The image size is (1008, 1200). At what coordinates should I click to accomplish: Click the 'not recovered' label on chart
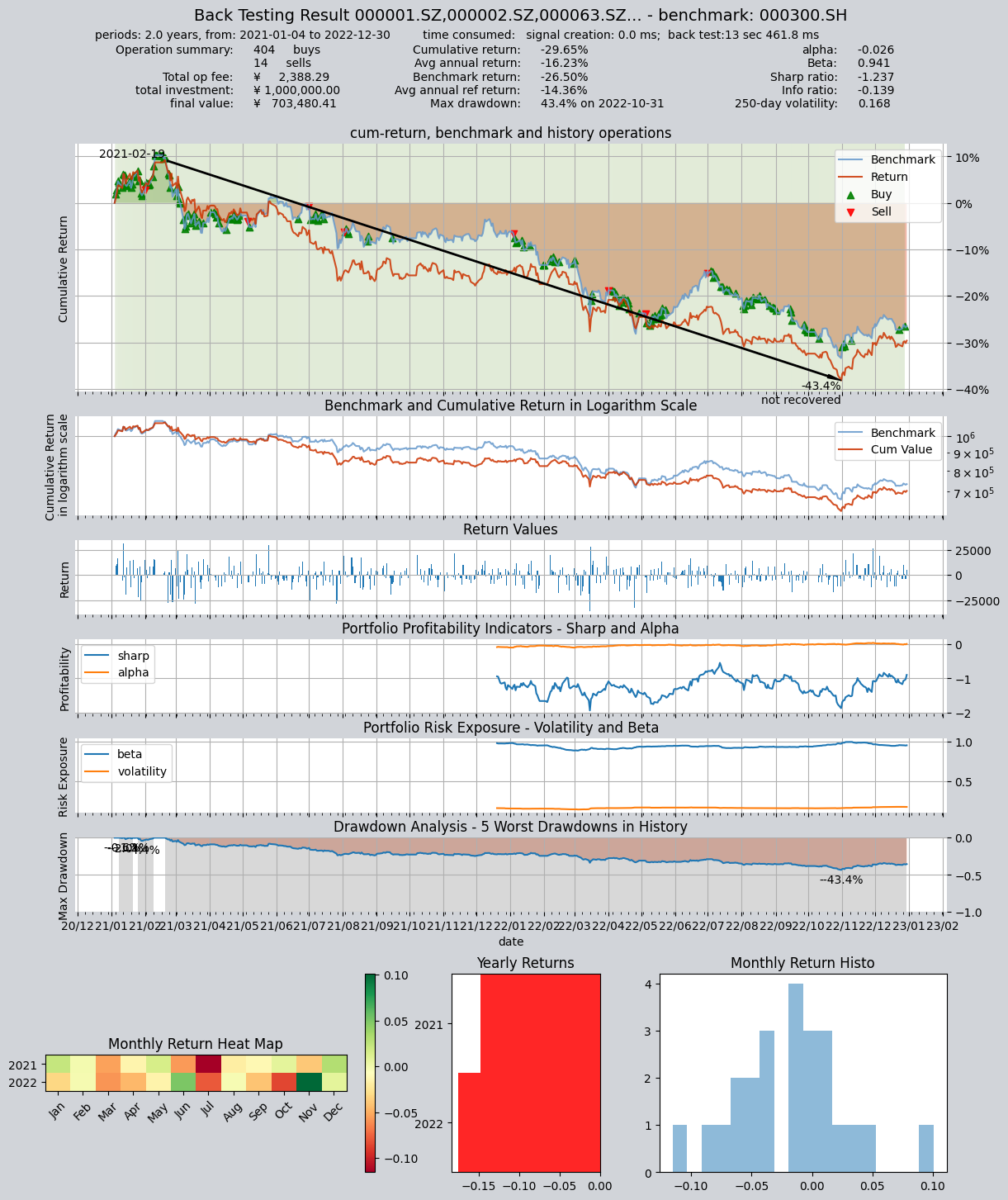click(x=801, y=400)
